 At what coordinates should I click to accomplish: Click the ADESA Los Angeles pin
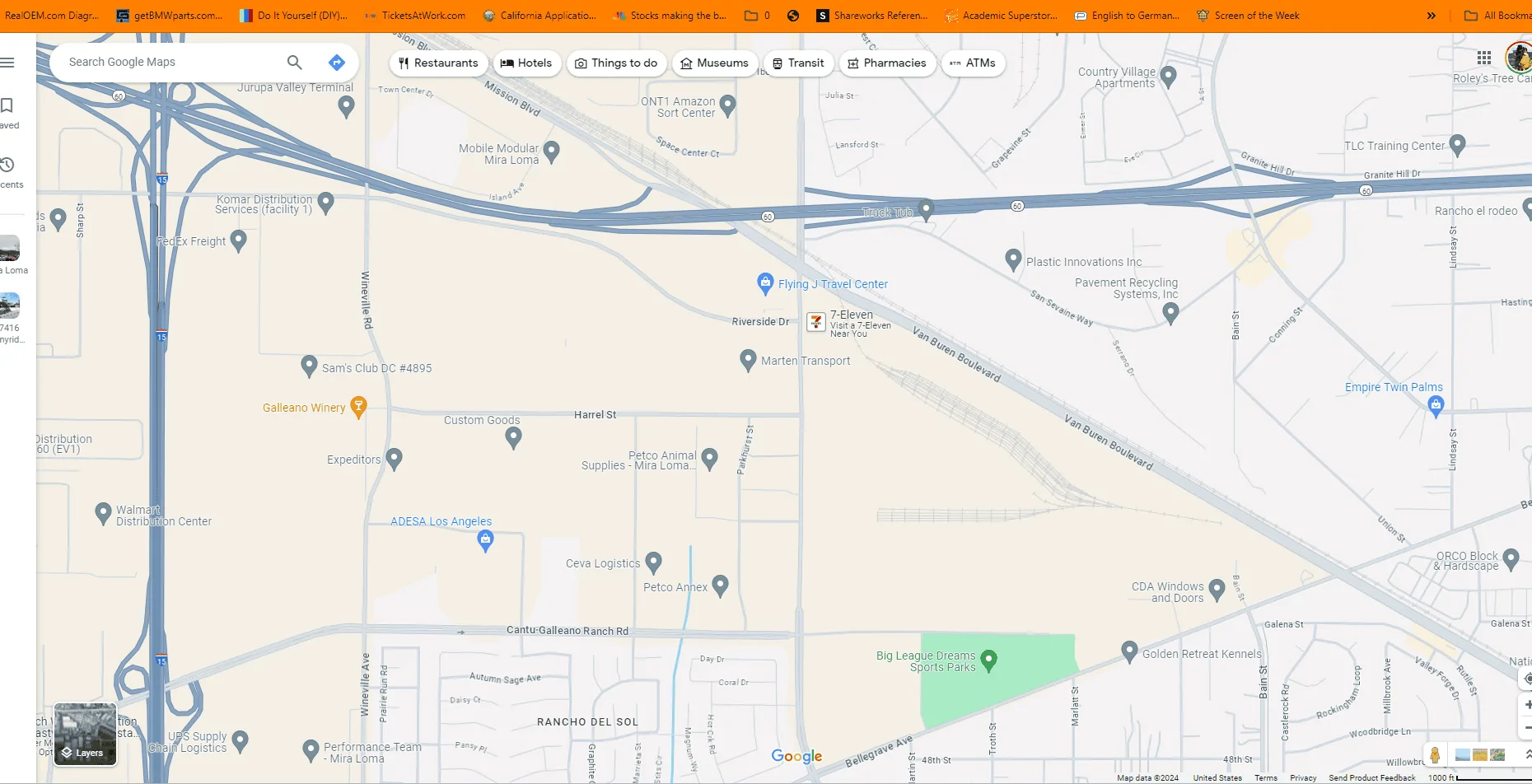tap(485, 540)
